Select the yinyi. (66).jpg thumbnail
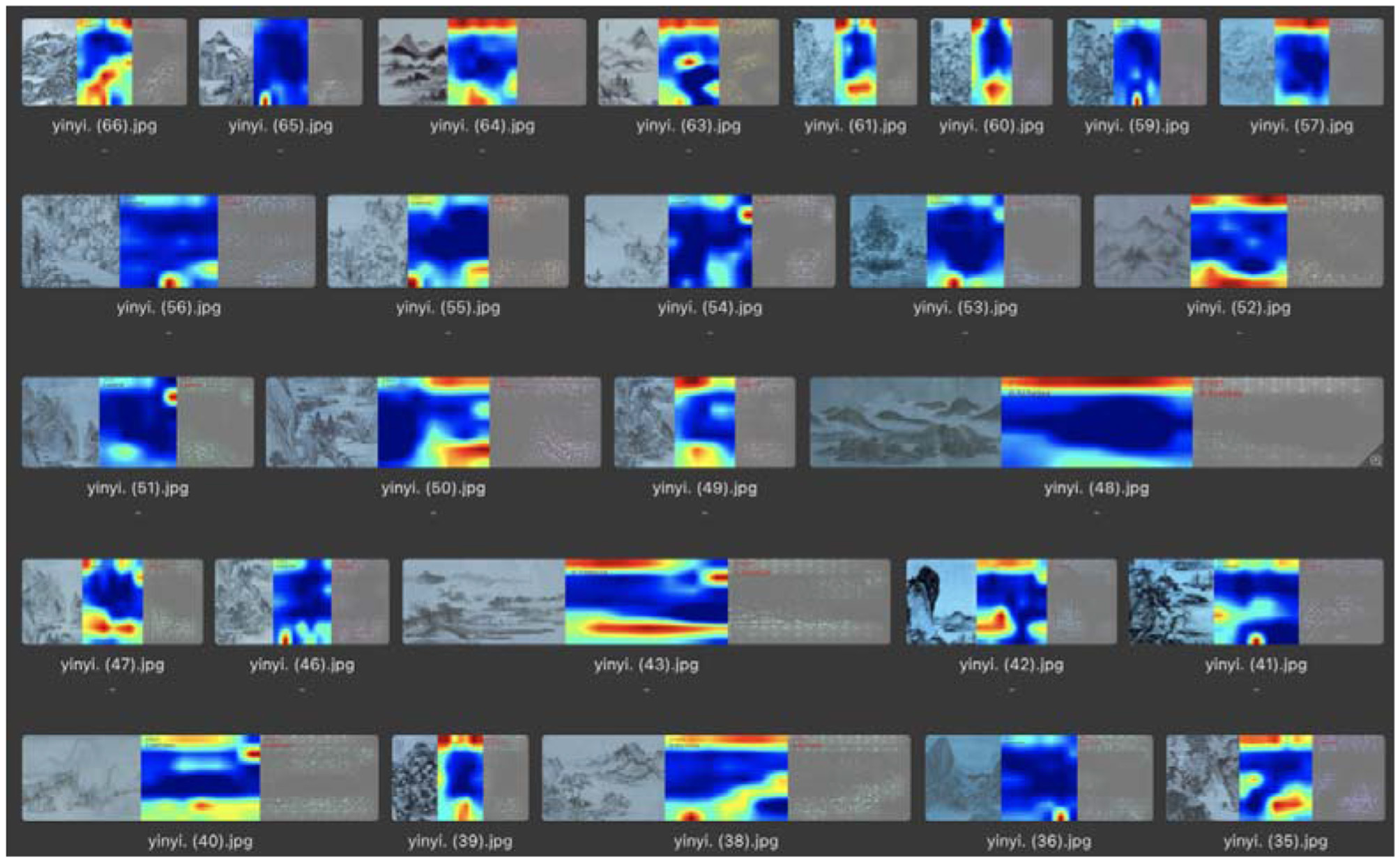Viewport: 1400px width, 862px height. [104, 62]
